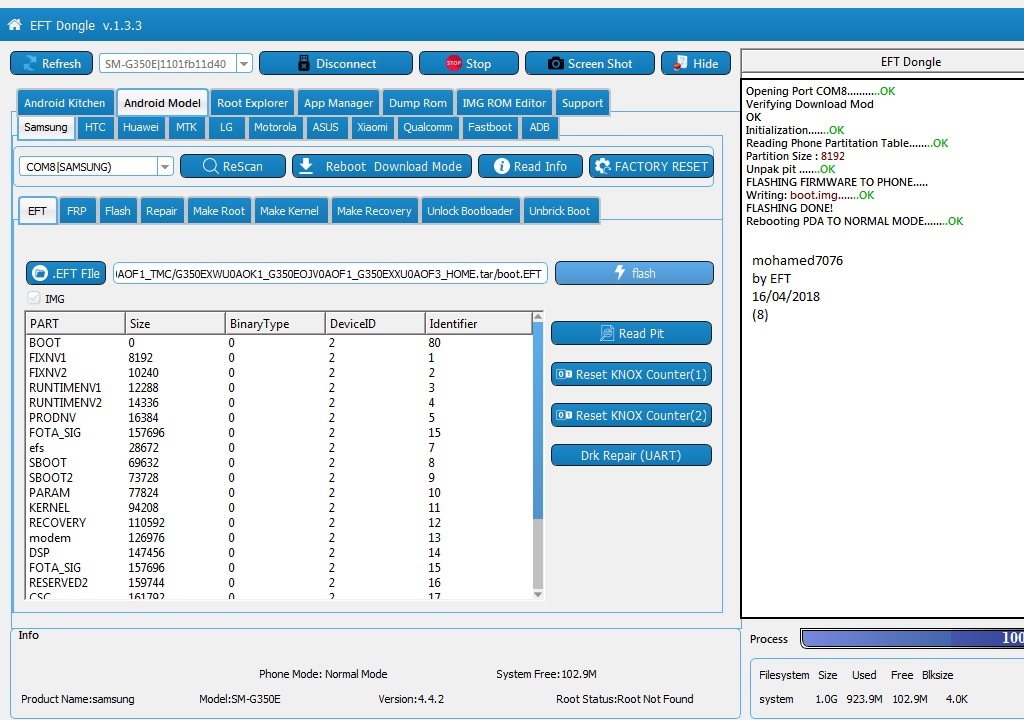Click into the EFT file path field

(x=330, y=273)
